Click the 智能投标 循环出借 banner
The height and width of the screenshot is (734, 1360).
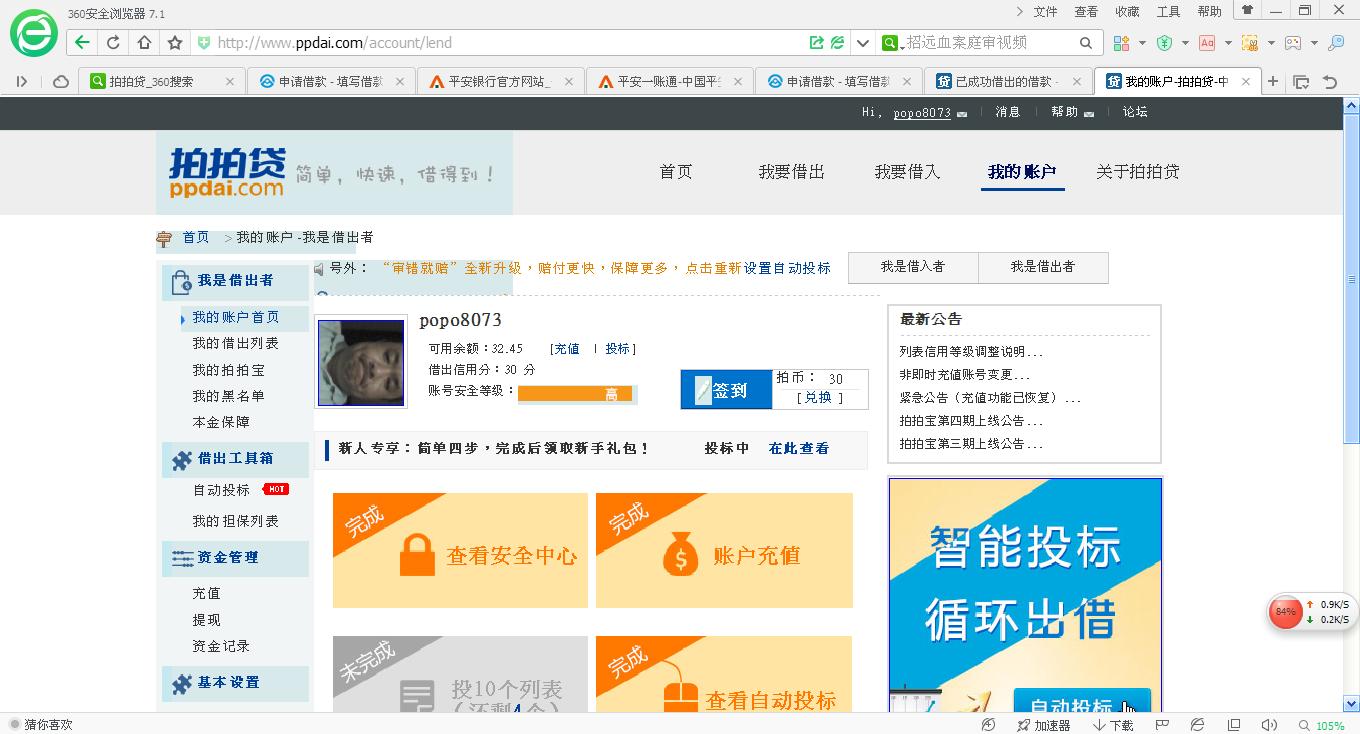click(1025, 595)
